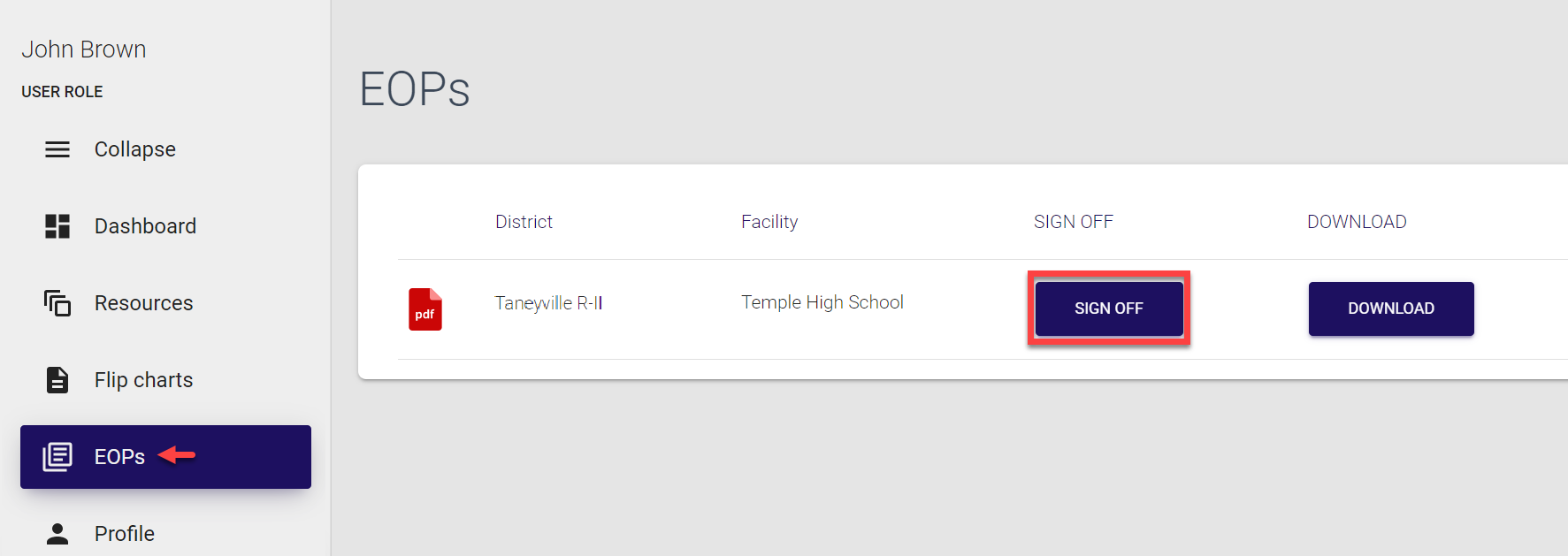The width and height of the screenshot is (1568, 556).
Task: Click the EOPs library icon in sidebar
Action: tap(57, 457)
